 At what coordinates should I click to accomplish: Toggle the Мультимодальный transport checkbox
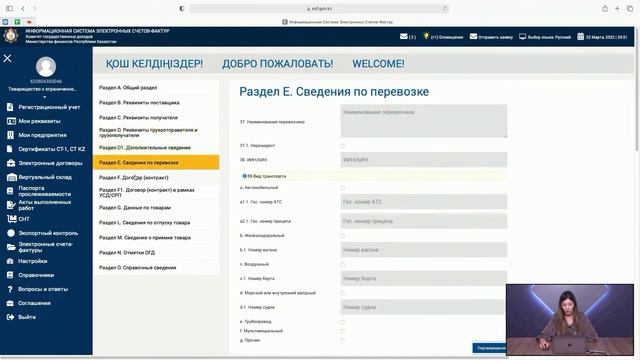[x=342, y=331]
